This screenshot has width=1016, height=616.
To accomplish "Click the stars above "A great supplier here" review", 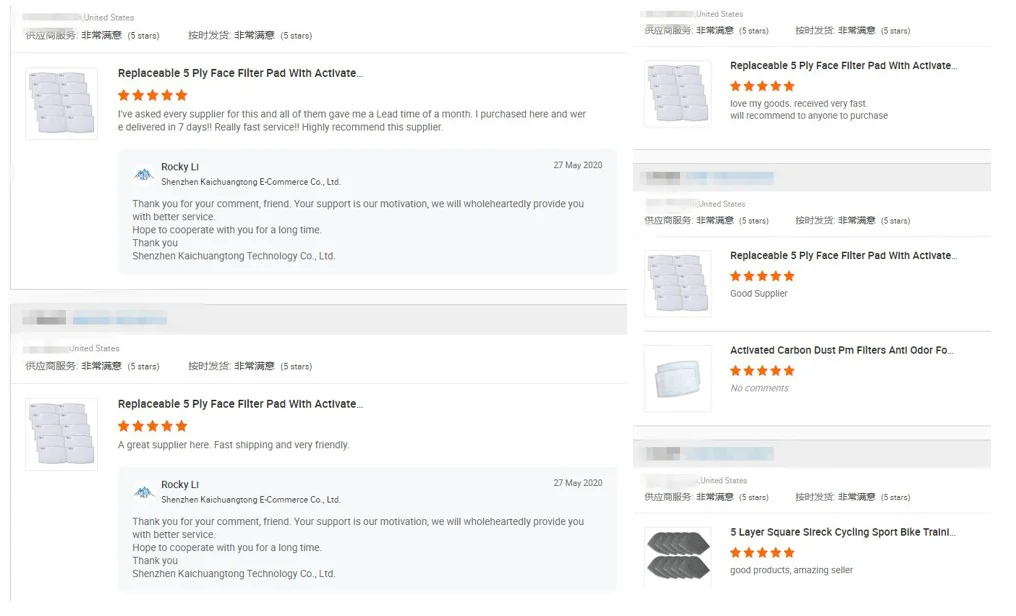I will pyautogui.click(x=153, y=426).
